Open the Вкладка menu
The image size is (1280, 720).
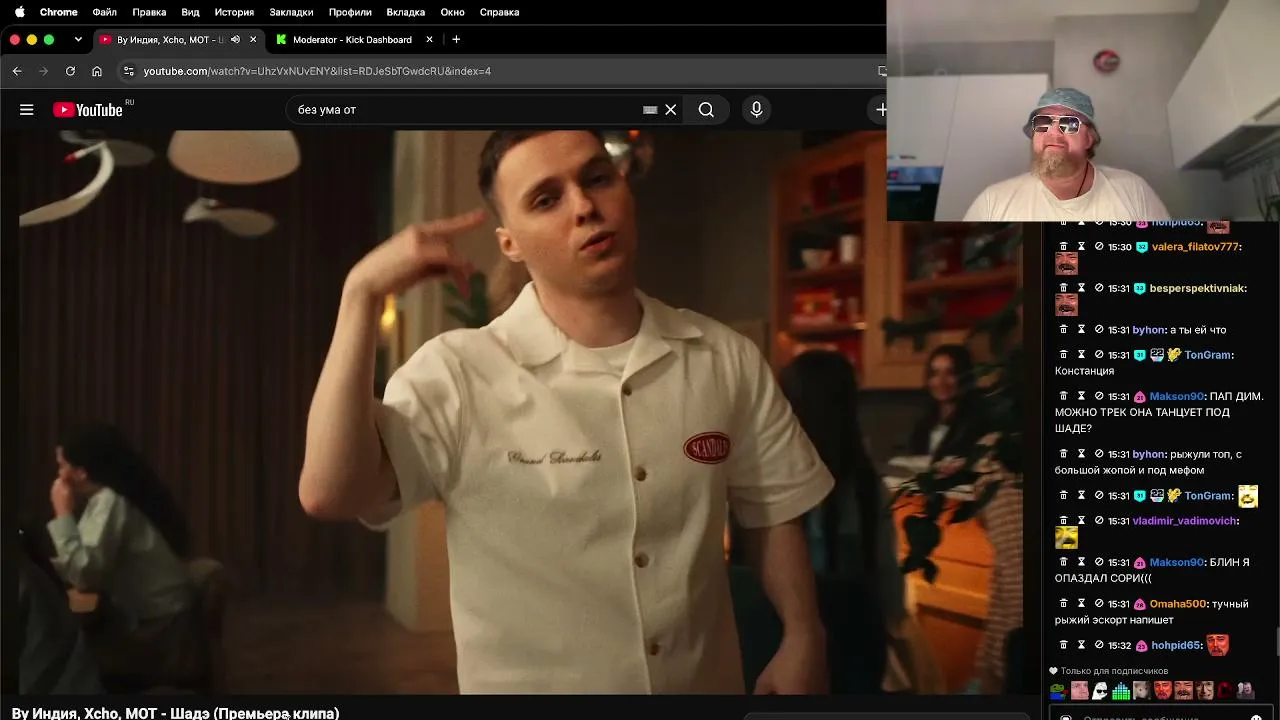(405, 12)
